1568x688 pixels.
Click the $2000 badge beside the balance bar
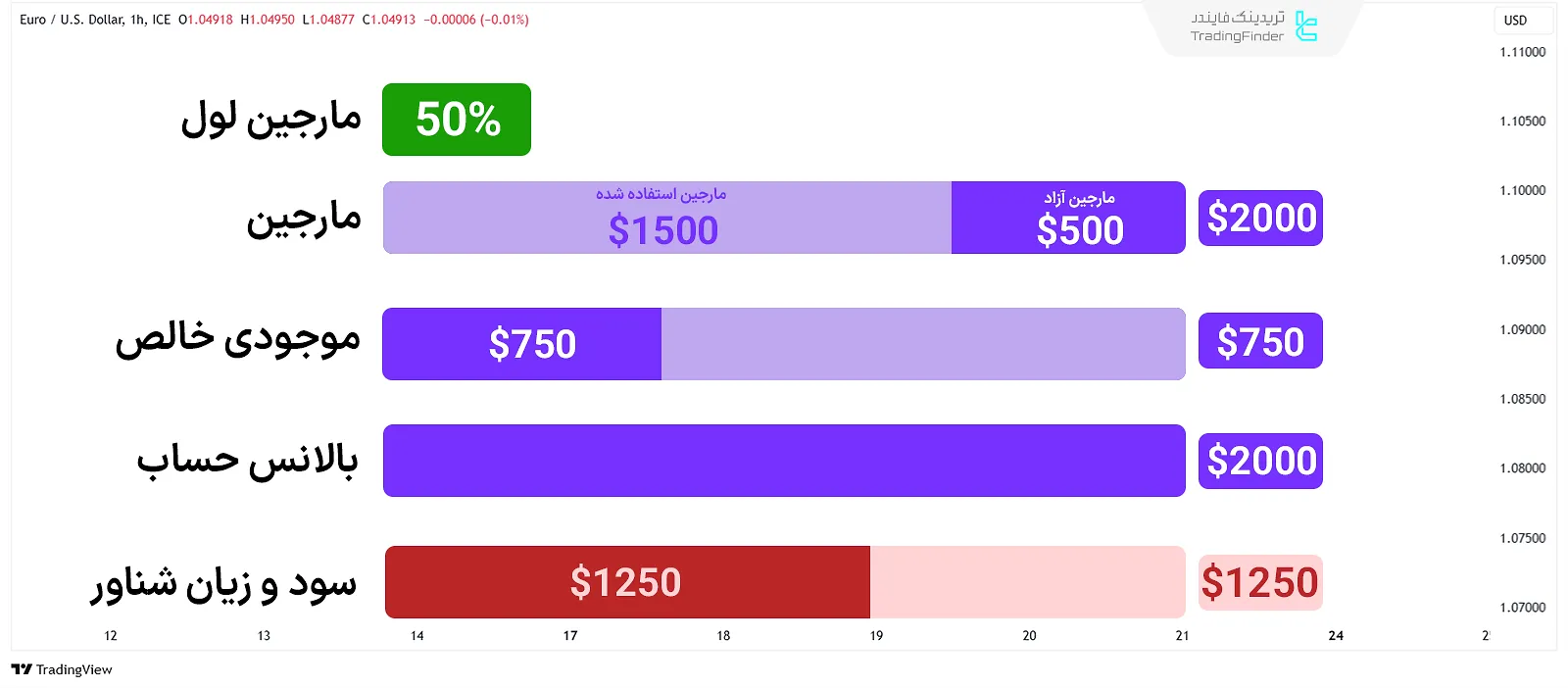[x=1260, y=461]
